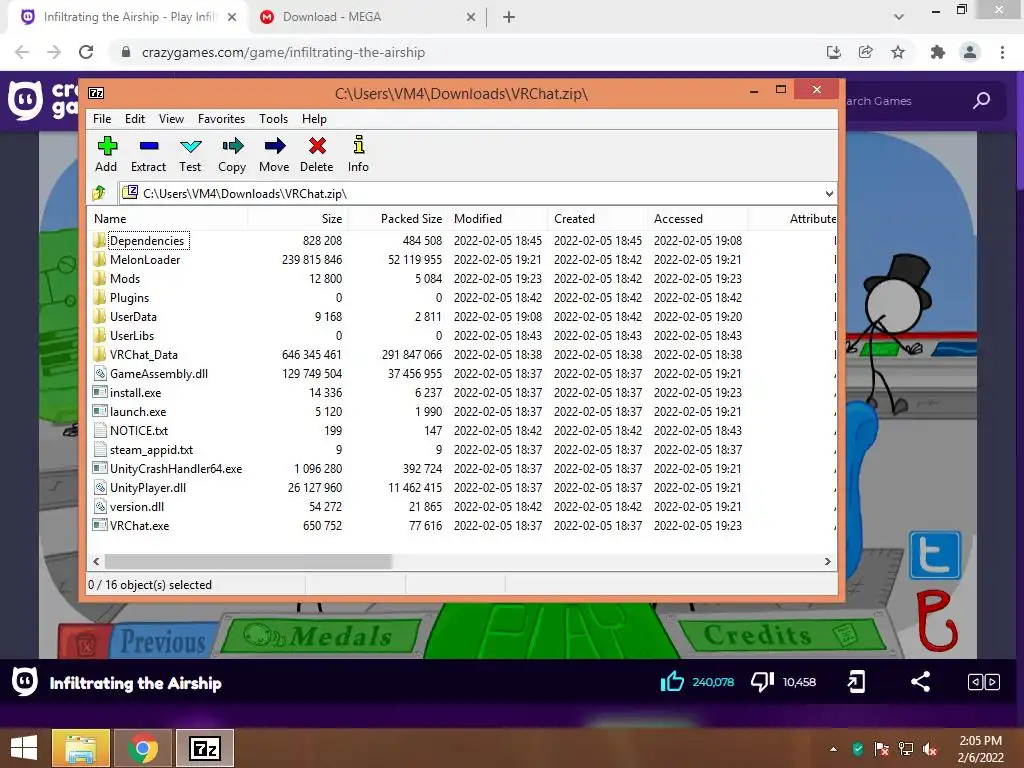The height and width of the screenshot is (768, 1024).
Task: Click the Chrome profile avatar icon
Action: [970, 52]
